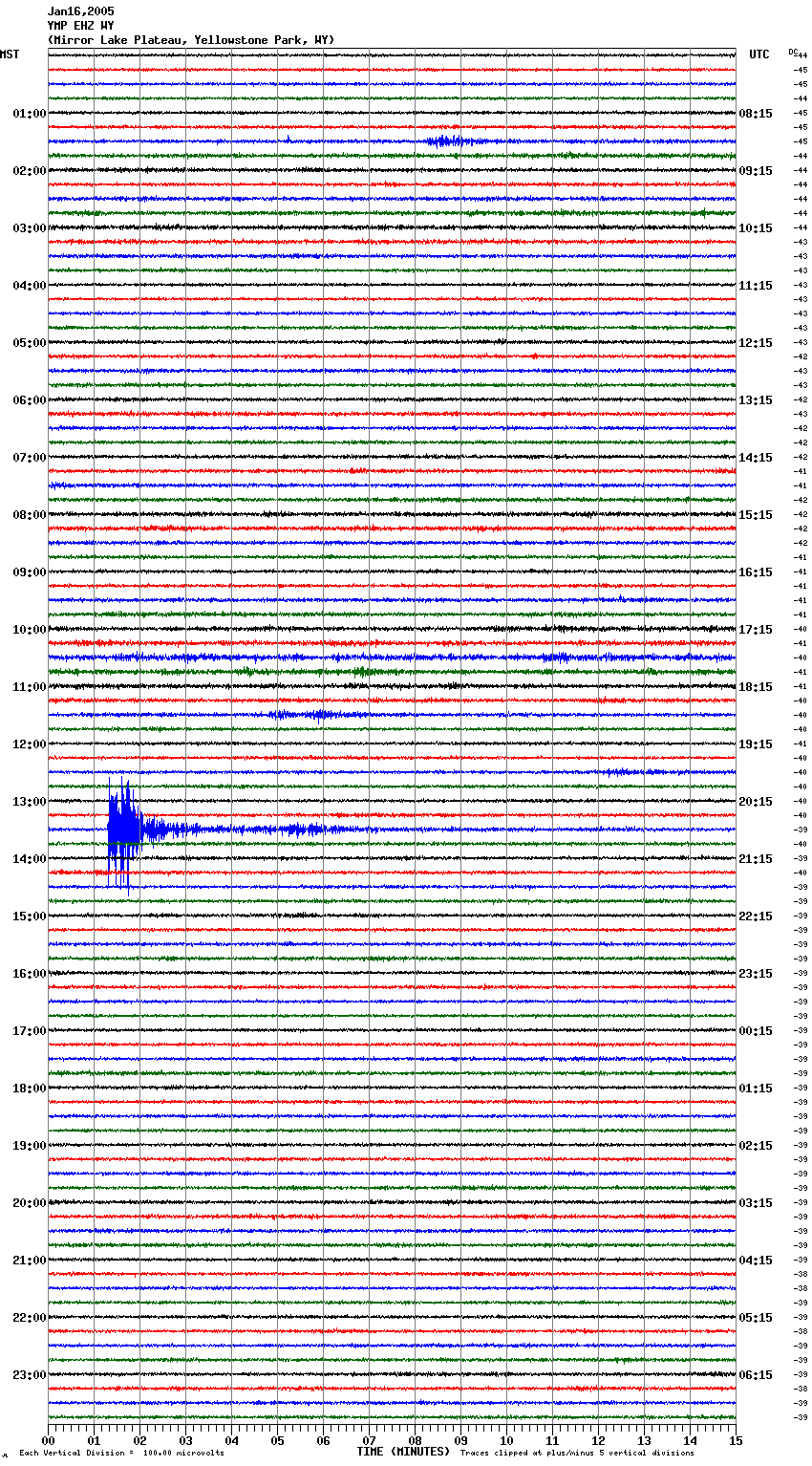Select the 11:15 UTC time label

click(x=756, y=286)
